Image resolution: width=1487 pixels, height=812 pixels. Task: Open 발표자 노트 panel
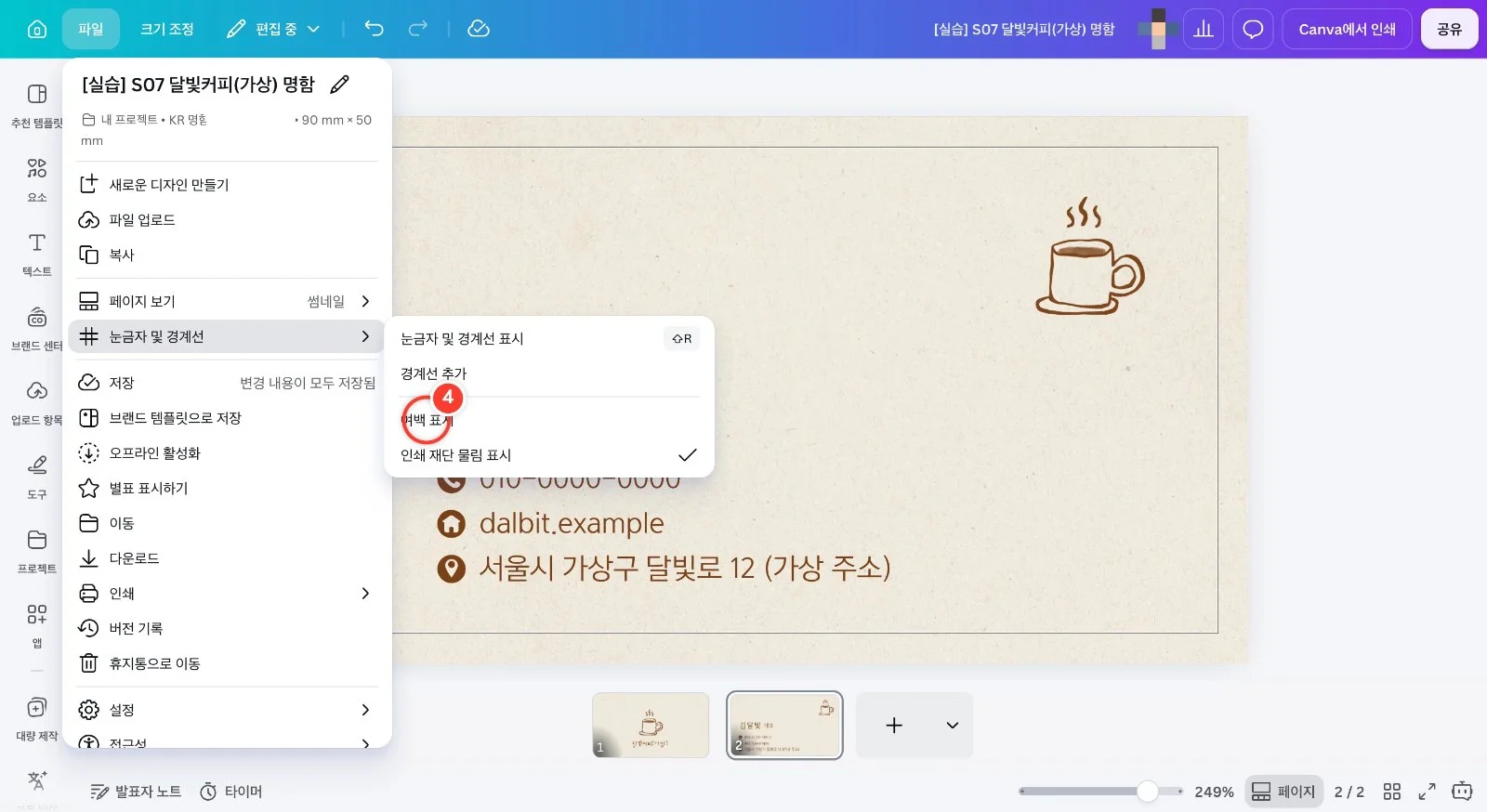137,792
